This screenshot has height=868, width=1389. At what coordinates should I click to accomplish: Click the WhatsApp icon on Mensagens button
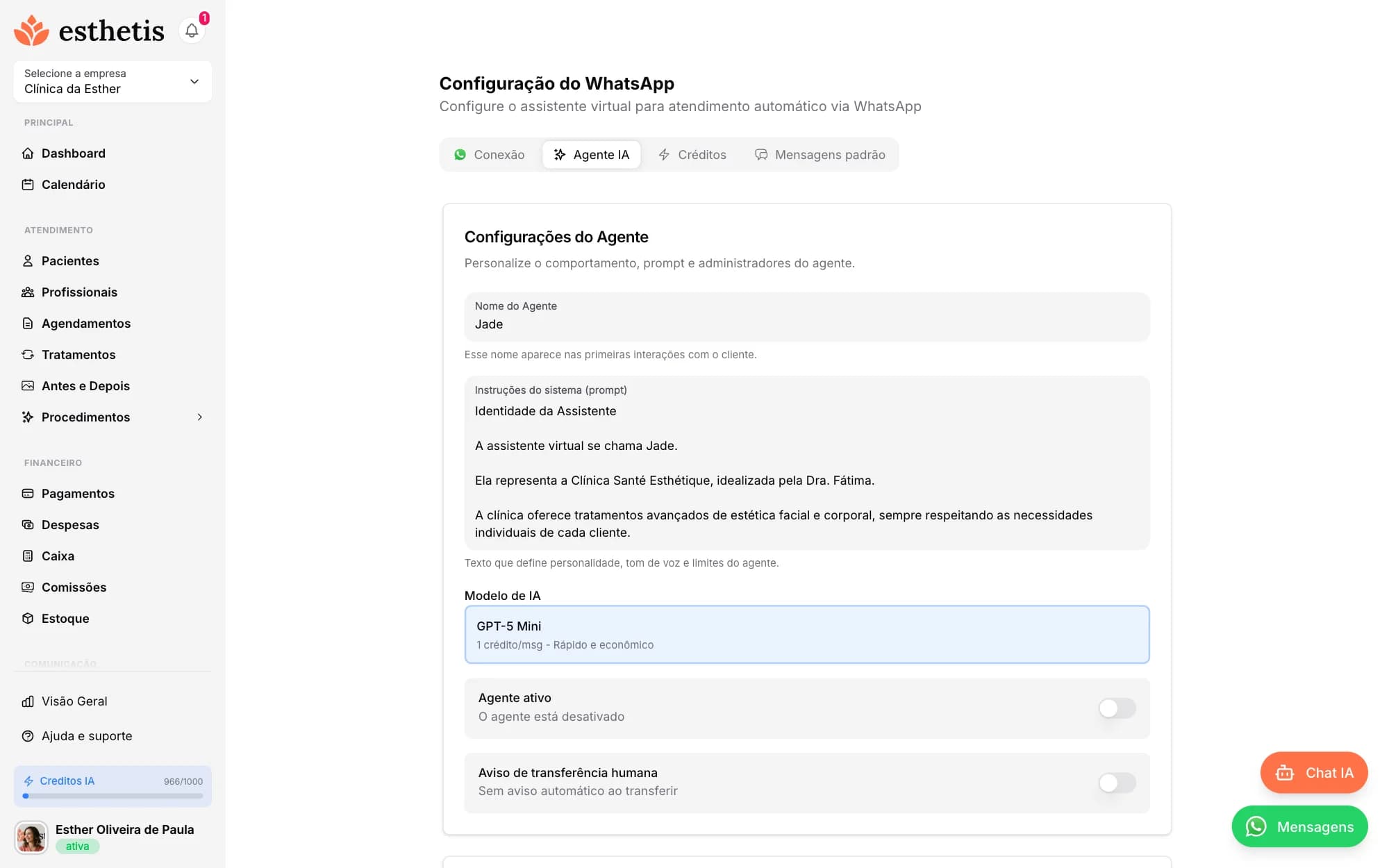pos(1256,826)
